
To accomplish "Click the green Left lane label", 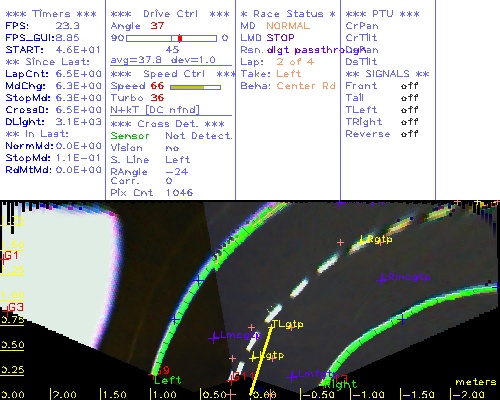I will click(167, 380).
